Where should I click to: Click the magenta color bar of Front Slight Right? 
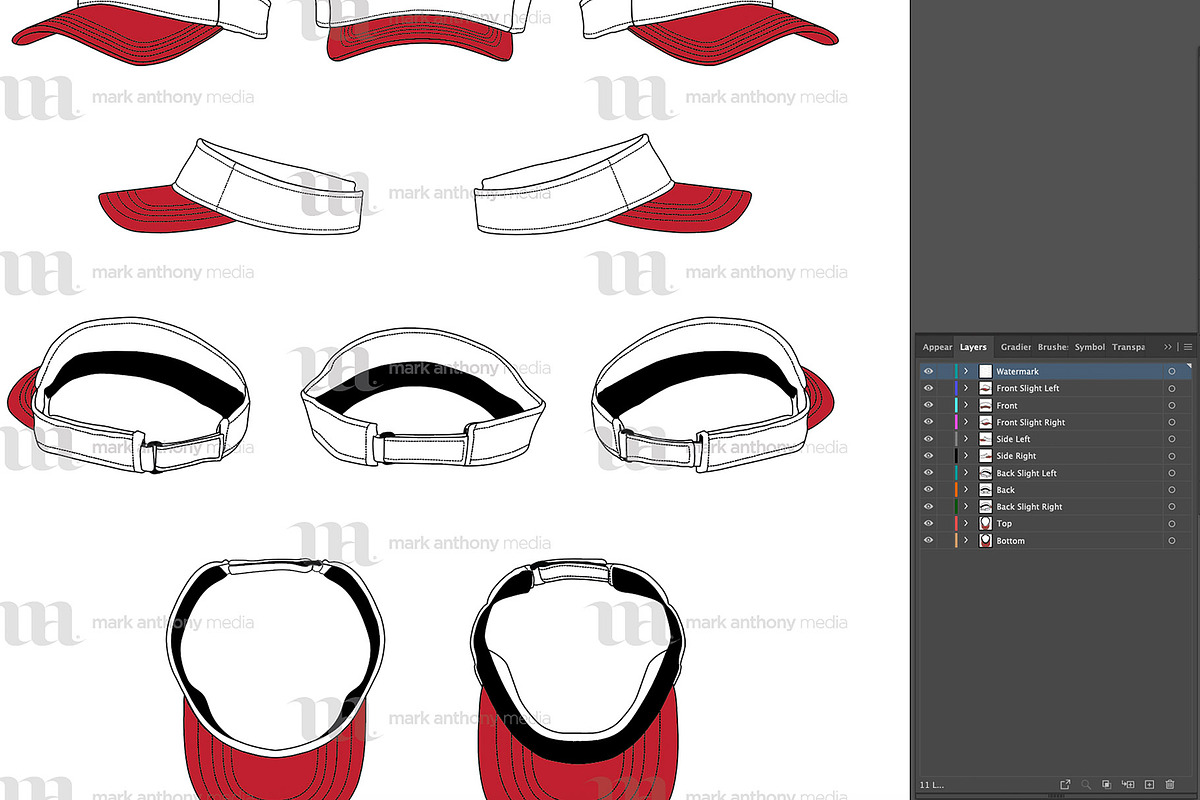point(955,422)
